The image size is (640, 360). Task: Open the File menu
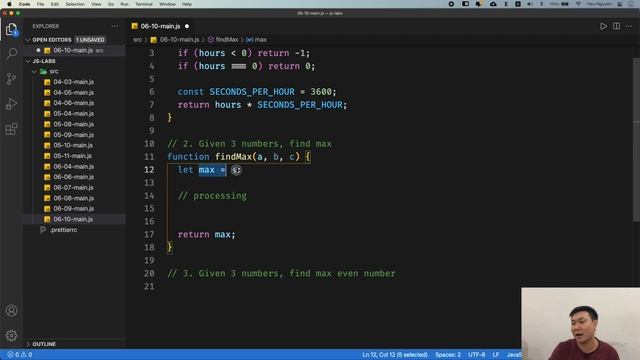(x=40, y=4)
